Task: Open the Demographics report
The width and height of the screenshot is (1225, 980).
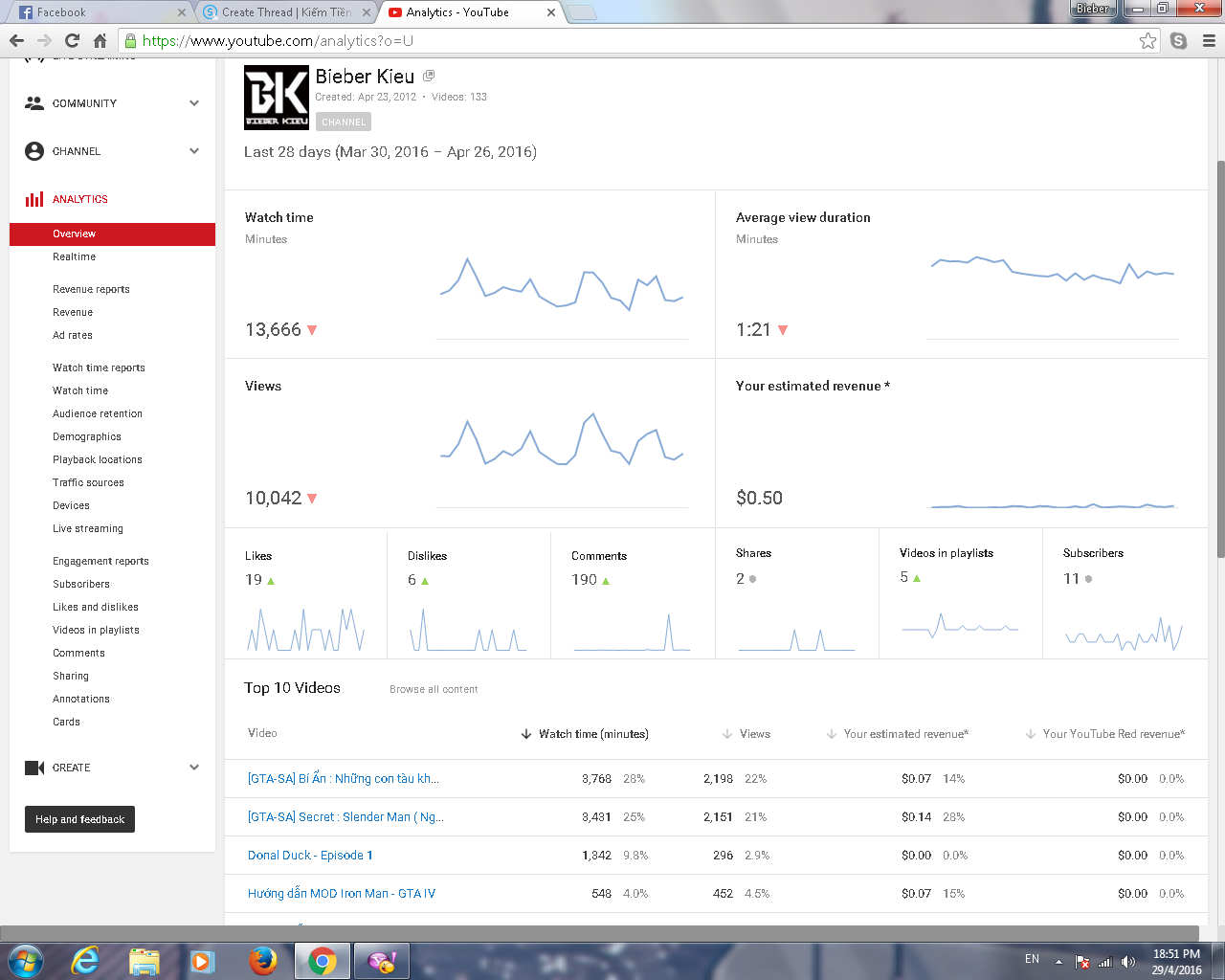Action: click(x=87, y=436)
